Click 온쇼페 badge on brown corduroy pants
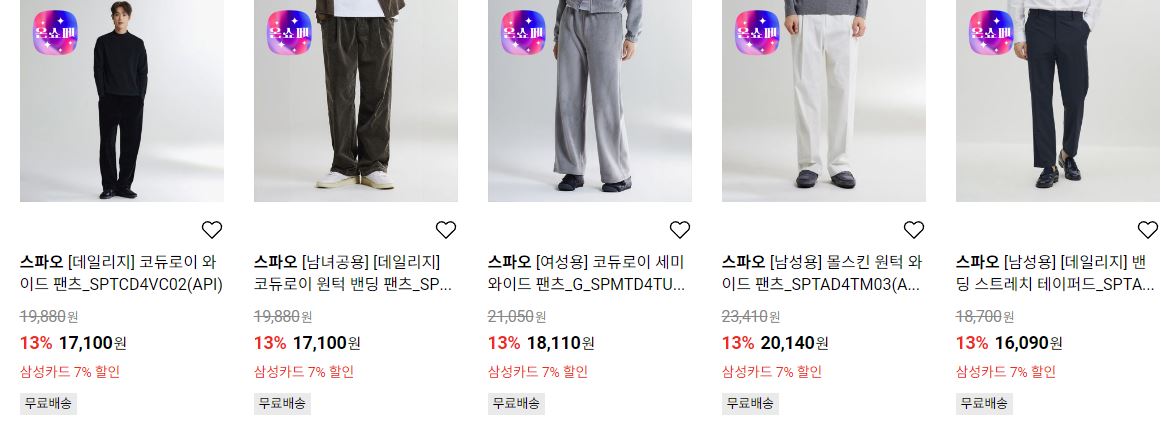This screenshot has height=431, width=1161. pyautogui.click(x=290, y=33)
